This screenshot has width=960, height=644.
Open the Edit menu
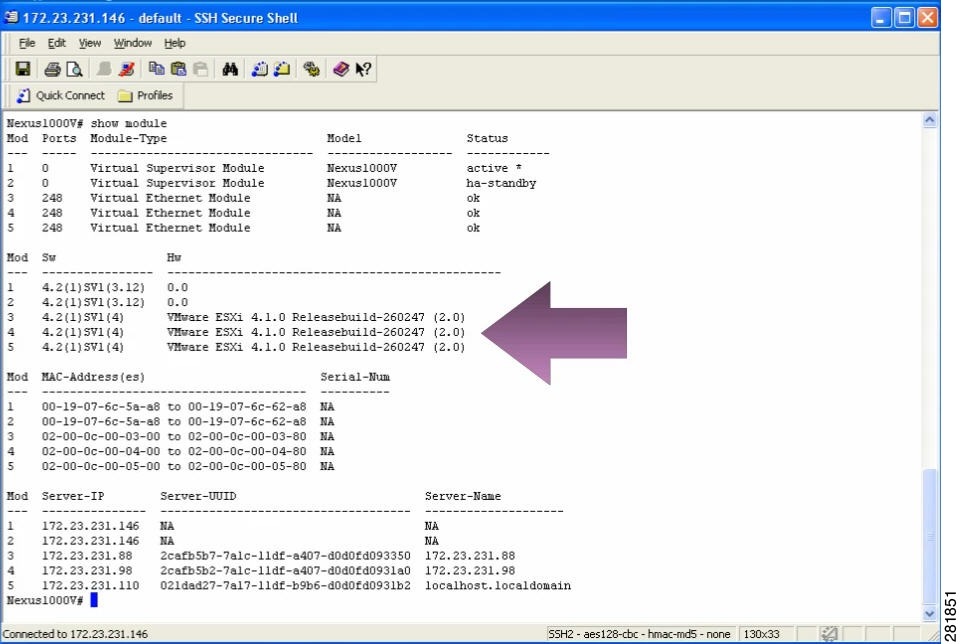coord(56,43)
